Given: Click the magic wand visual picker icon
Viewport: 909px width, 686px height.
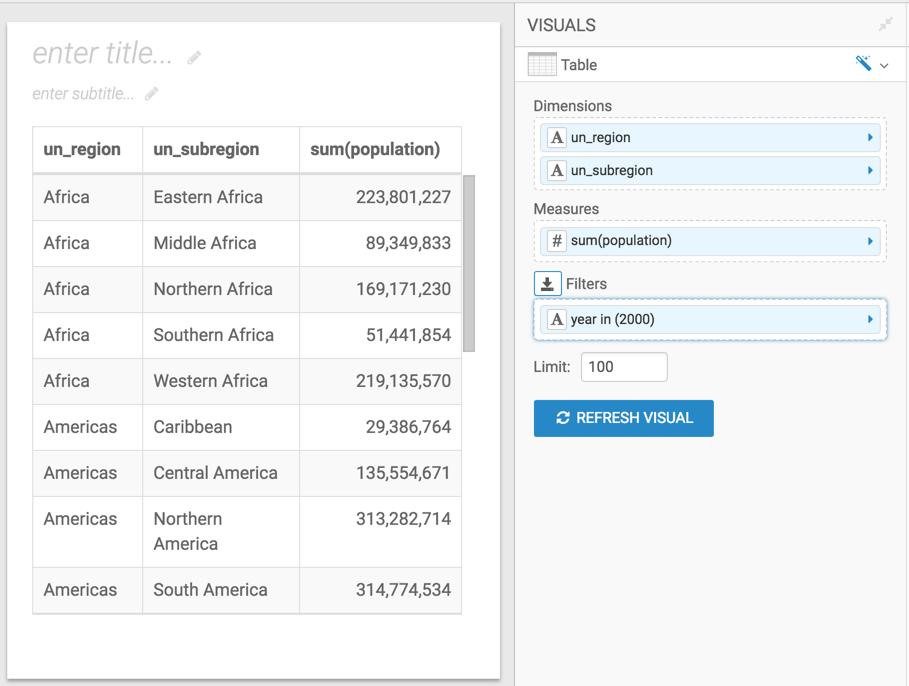Looking at the screenshot, I should (x=863, y=64).
